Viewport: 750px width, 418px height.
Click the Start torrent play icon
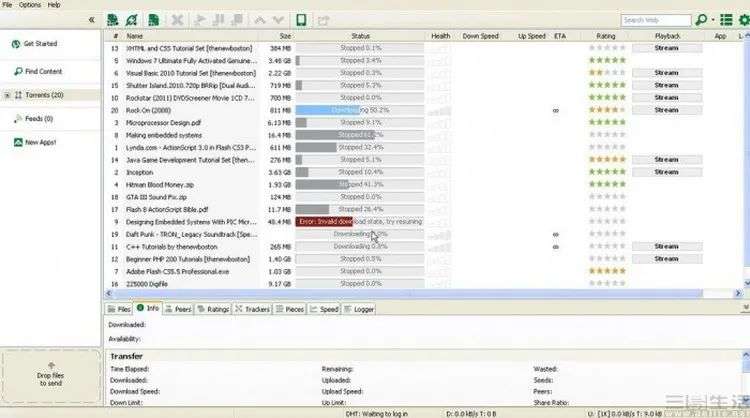tap(200, 20)
